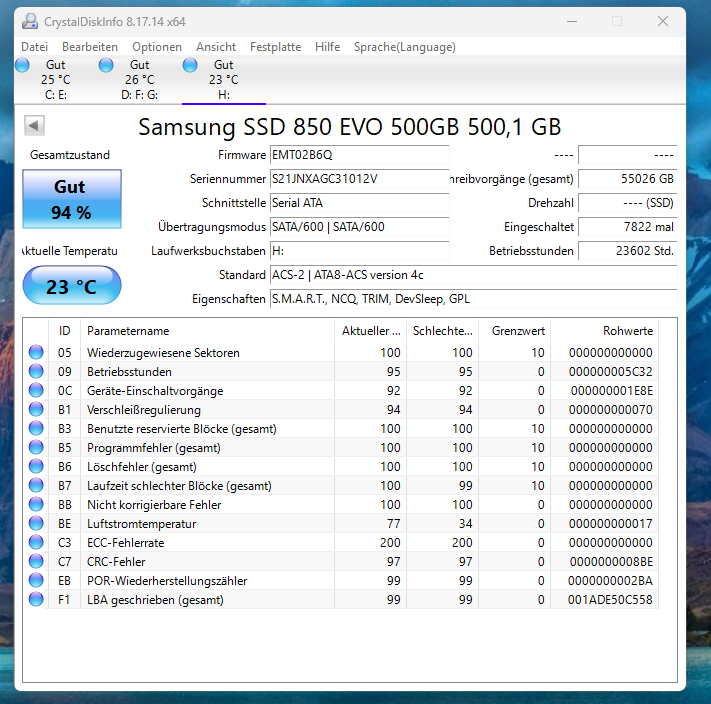Click status orb for Geräte-Einschaltvorgänge row

pos(36,390)
